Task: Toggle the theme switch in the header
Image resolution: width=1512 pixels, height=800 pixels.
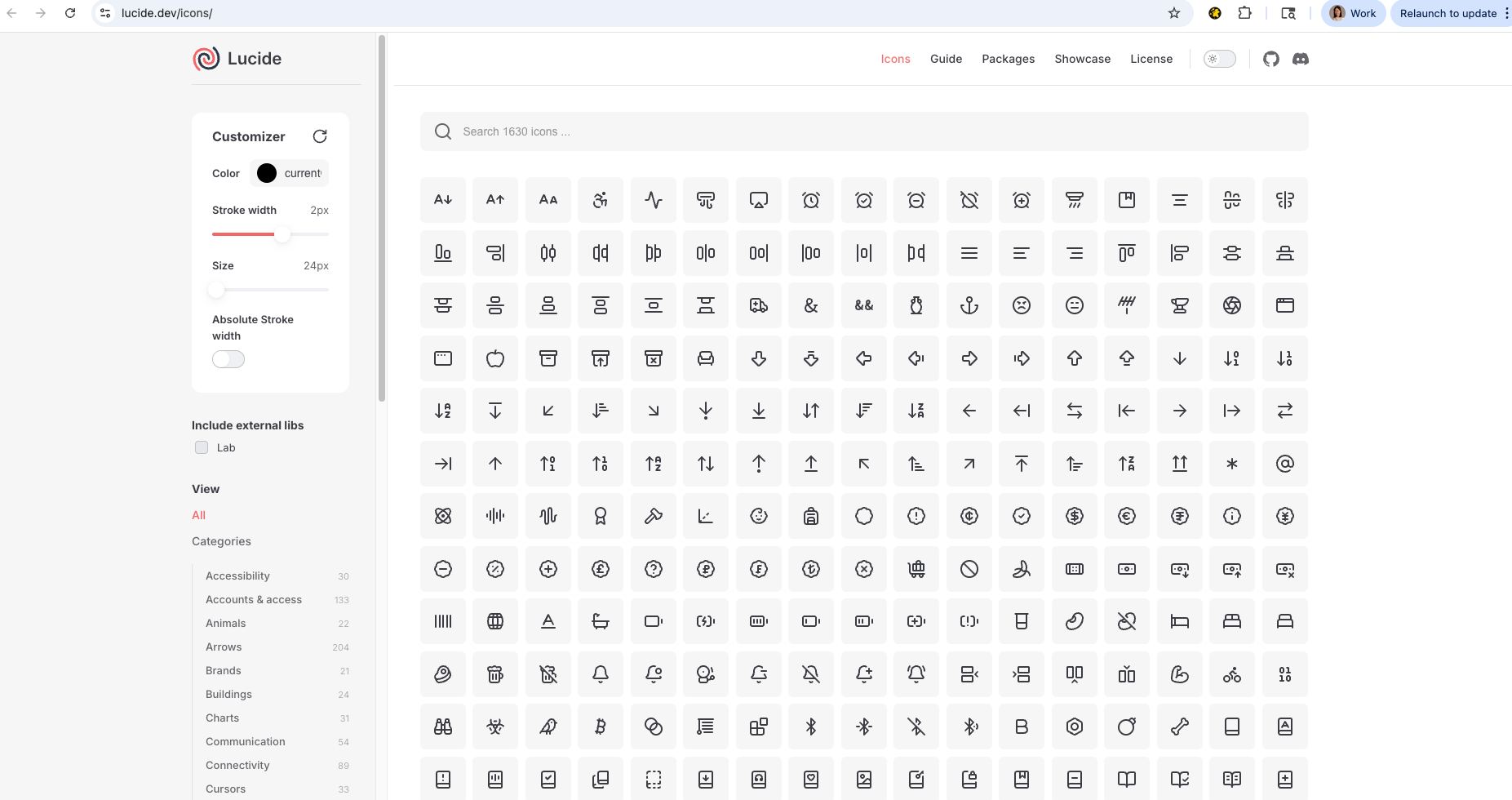Action: (1219, 59)
